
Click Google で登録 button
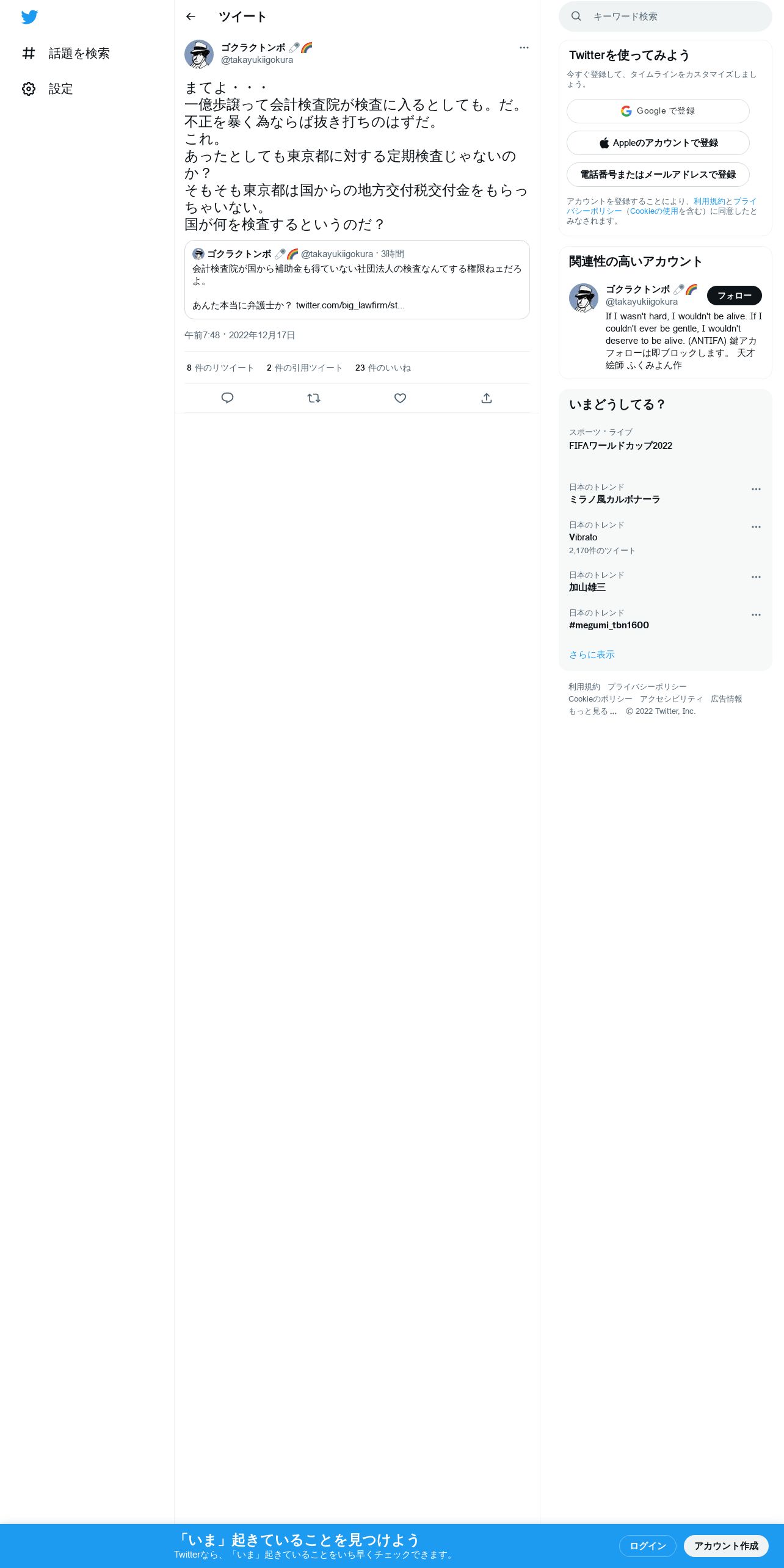click(658, 111)
